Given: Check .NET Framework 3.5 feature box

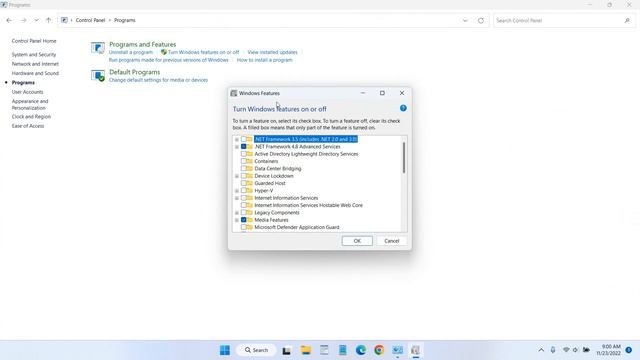Looking at the screenshot, I should pyautogui.click(x=244, y=139).
